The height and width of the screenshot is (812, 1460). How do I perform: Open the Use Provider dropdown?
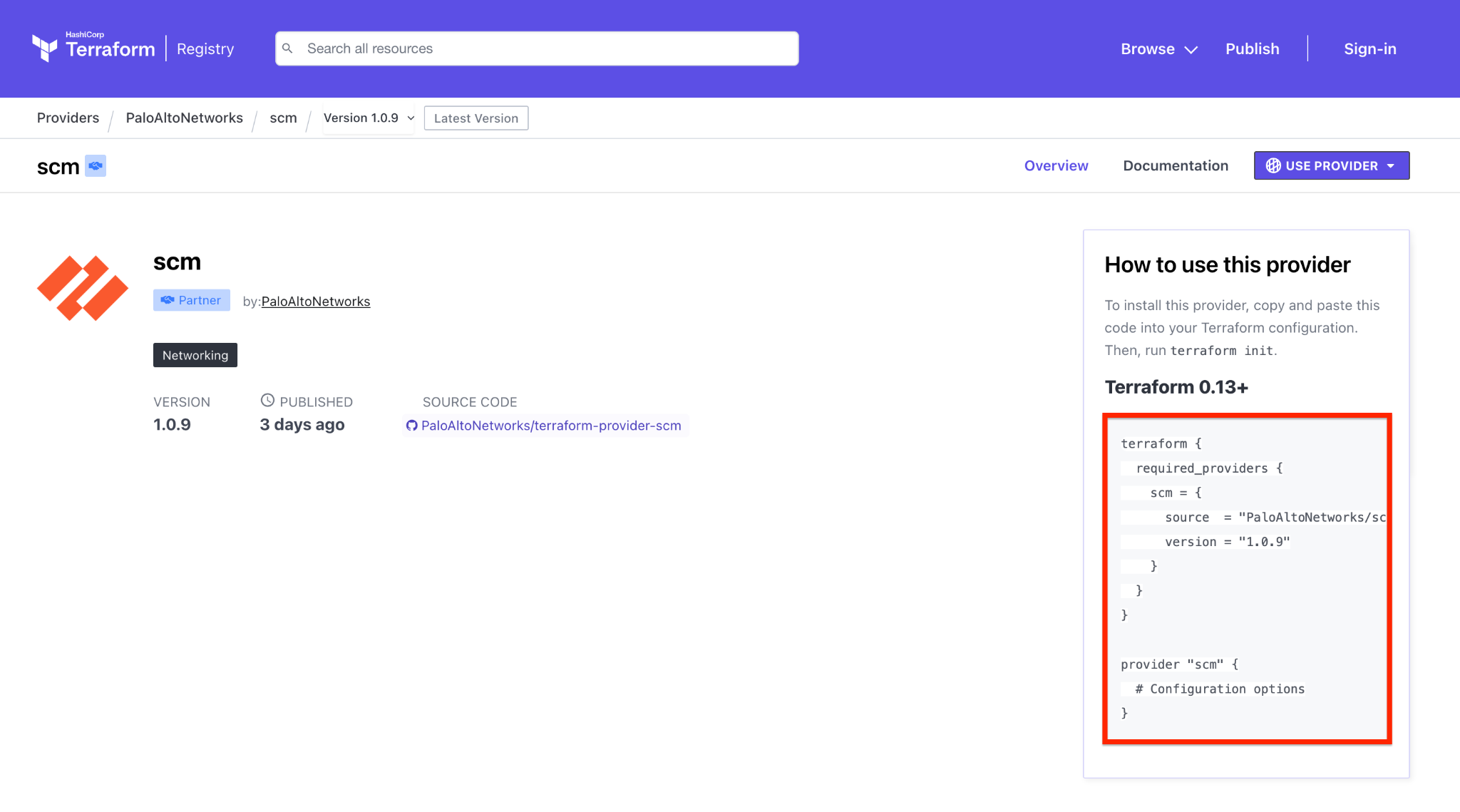(x=1332, y=165)
